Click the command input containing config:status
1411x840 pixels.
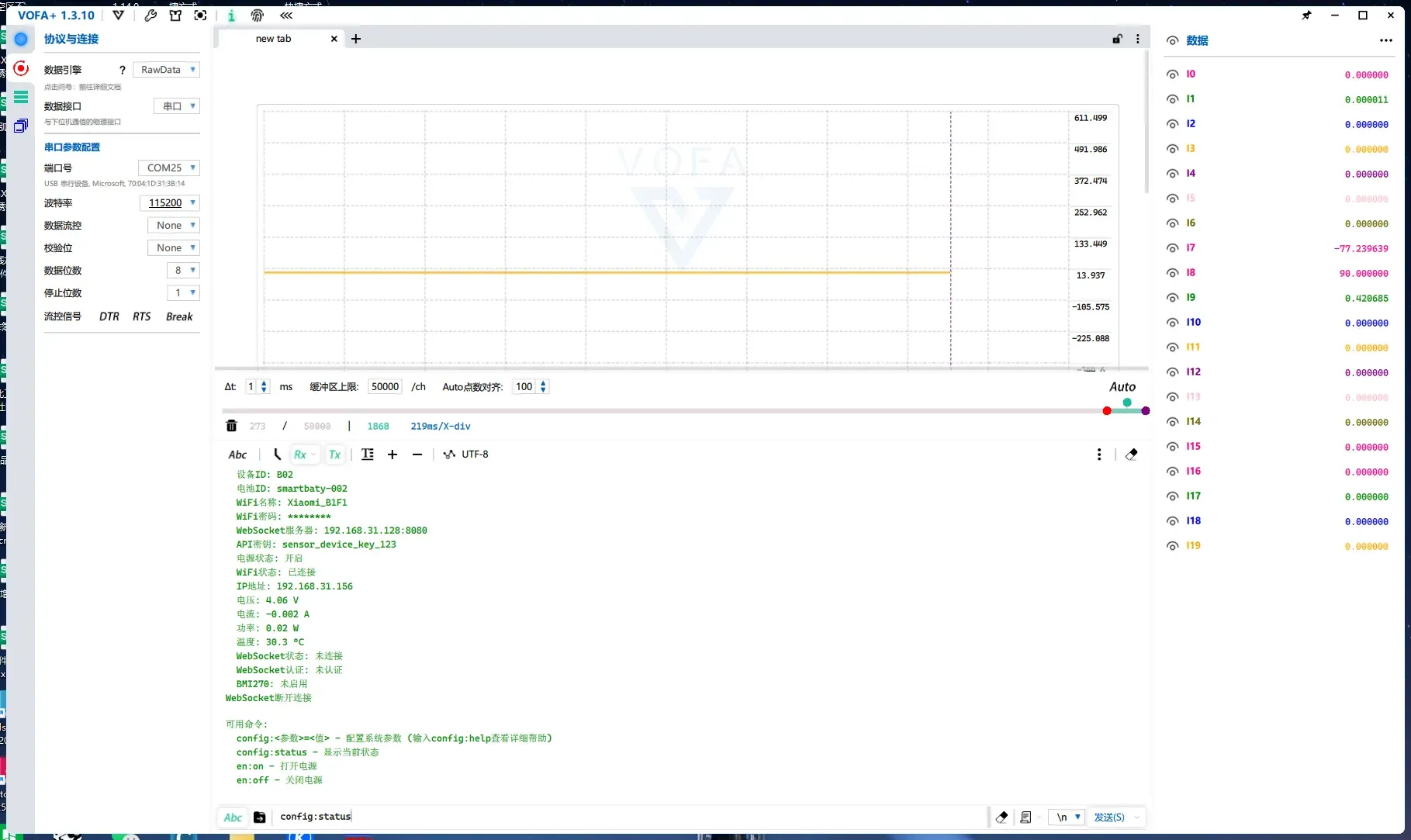[628, 817]
